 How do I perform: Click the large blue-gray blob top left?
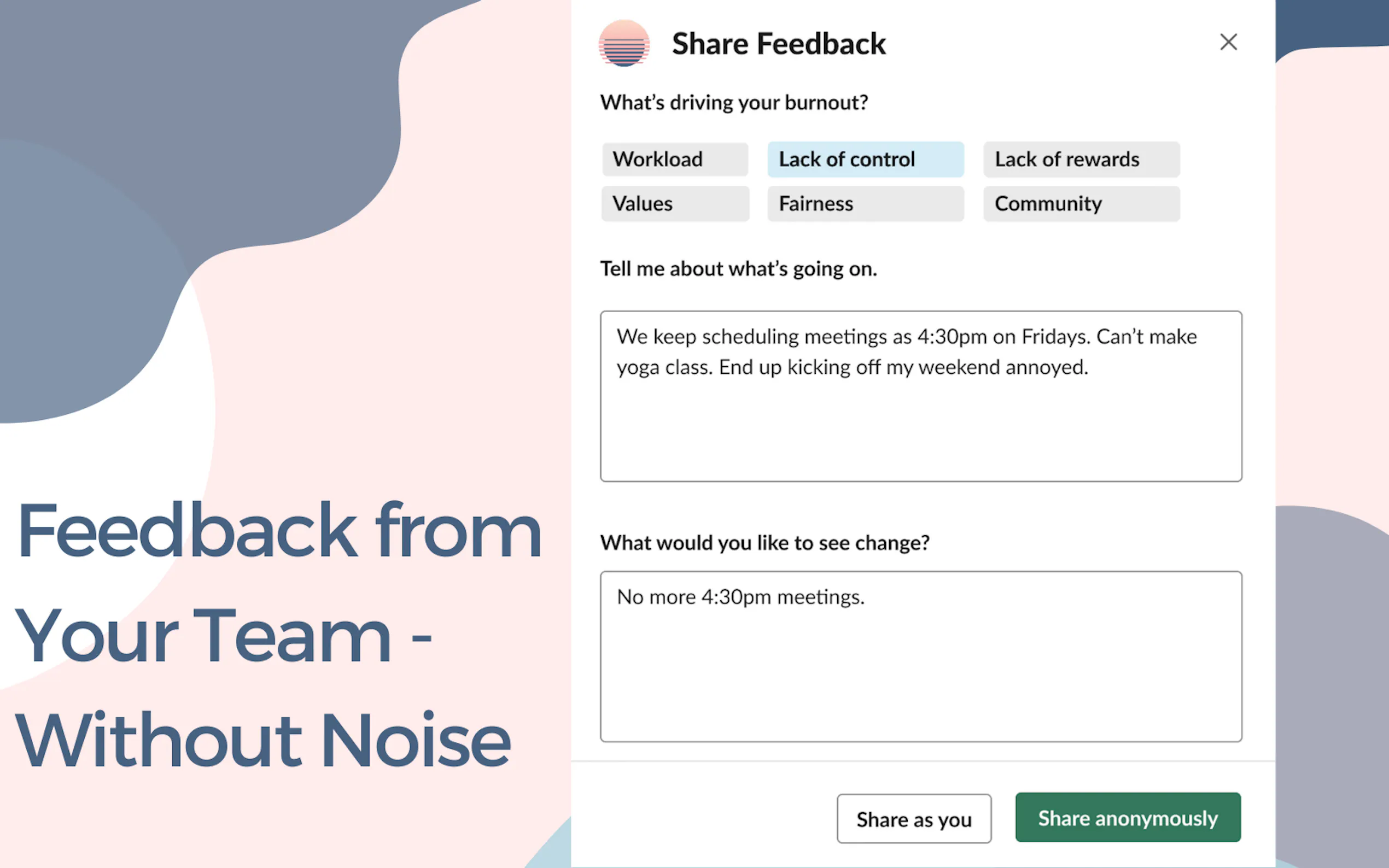[201, 115]
